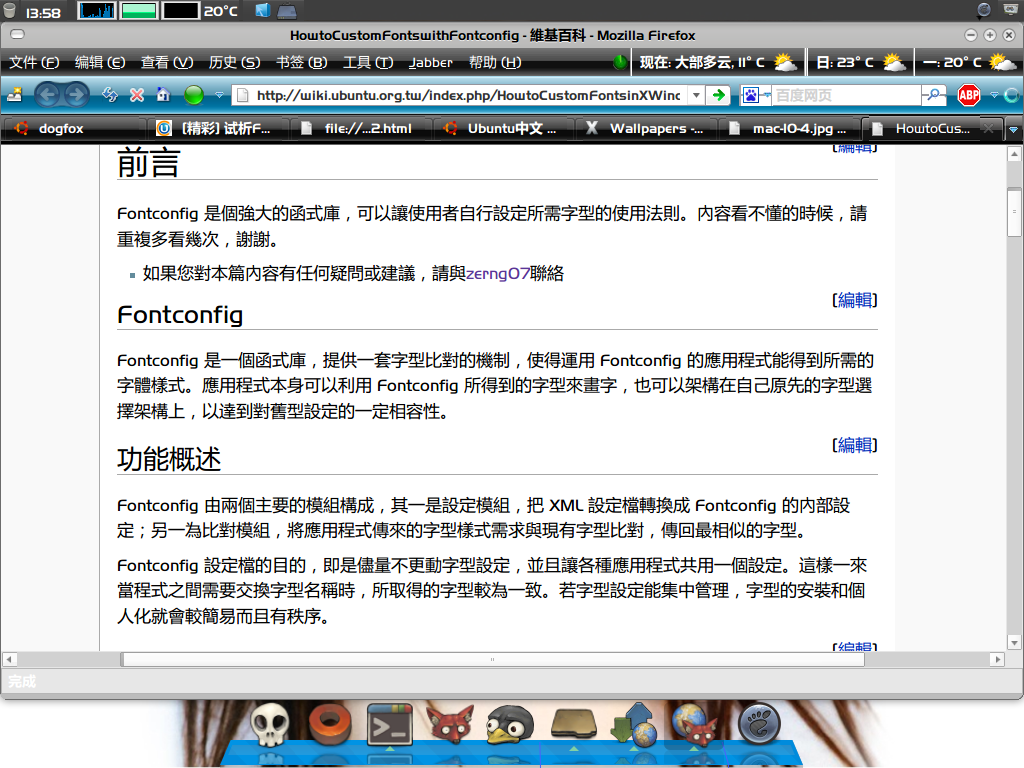Open the Adblock Plus dropdown arrow
Image resolution: width=1024 pixels, height=768 pixels.
point(994,95)
